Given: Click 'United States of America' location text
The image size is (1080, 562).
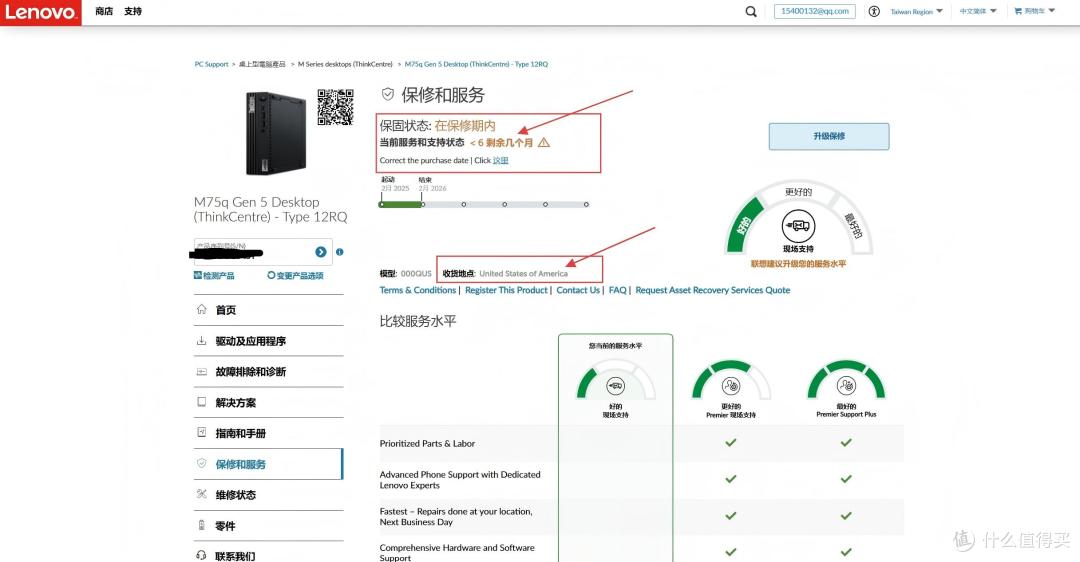Looking at the screenshot, I should pos(523,273).
